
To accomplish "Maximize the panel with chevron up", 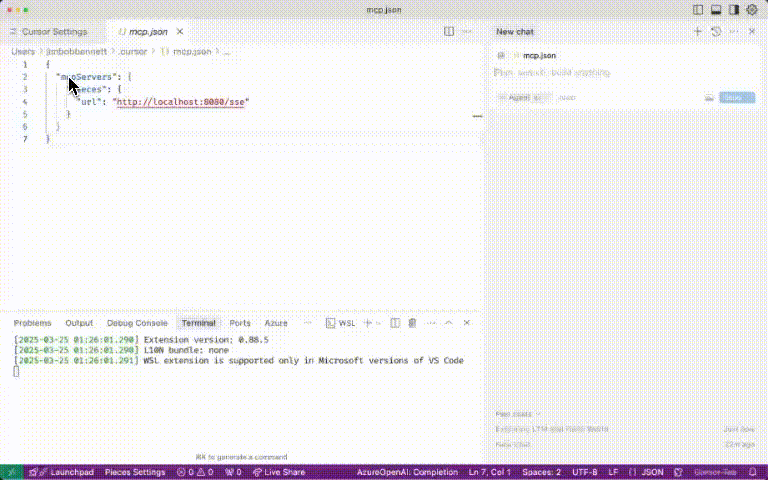I will coord(449,323).
